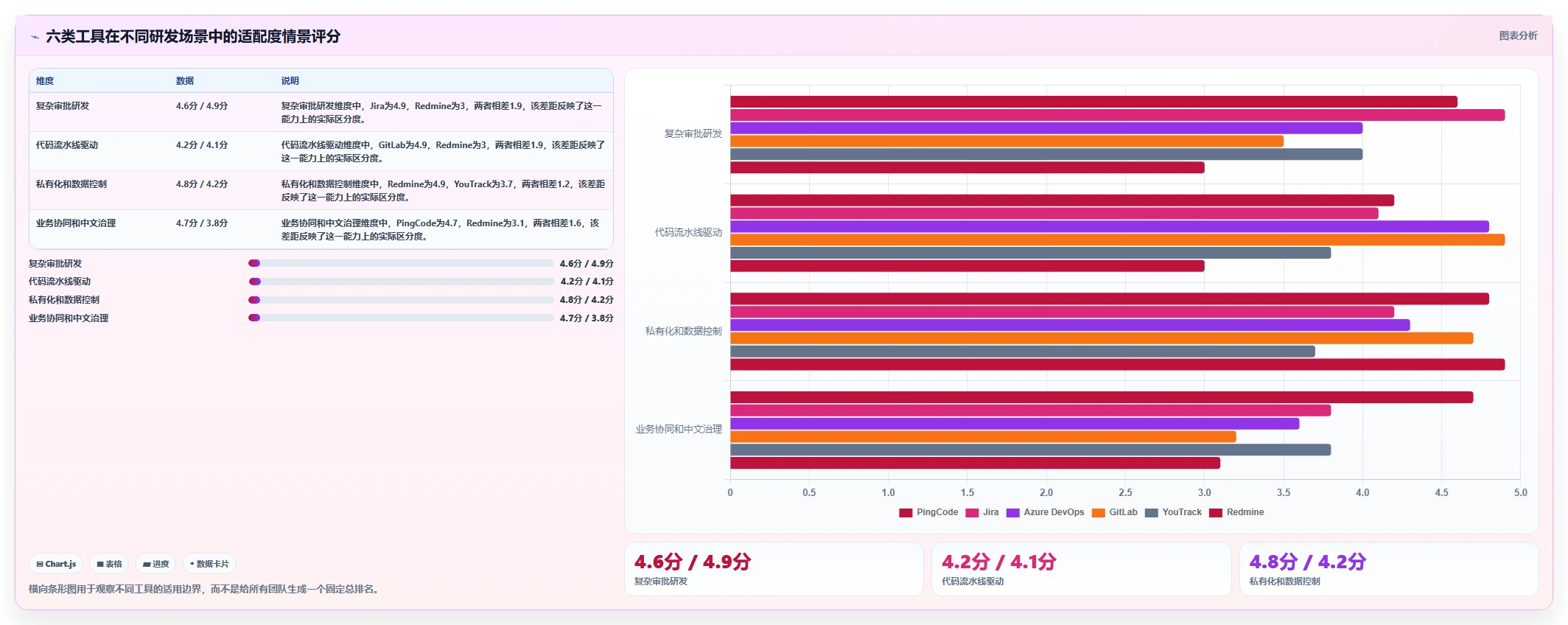
Task: Click the description mentioning GitLab为4.9
Action: coord(443,152)
